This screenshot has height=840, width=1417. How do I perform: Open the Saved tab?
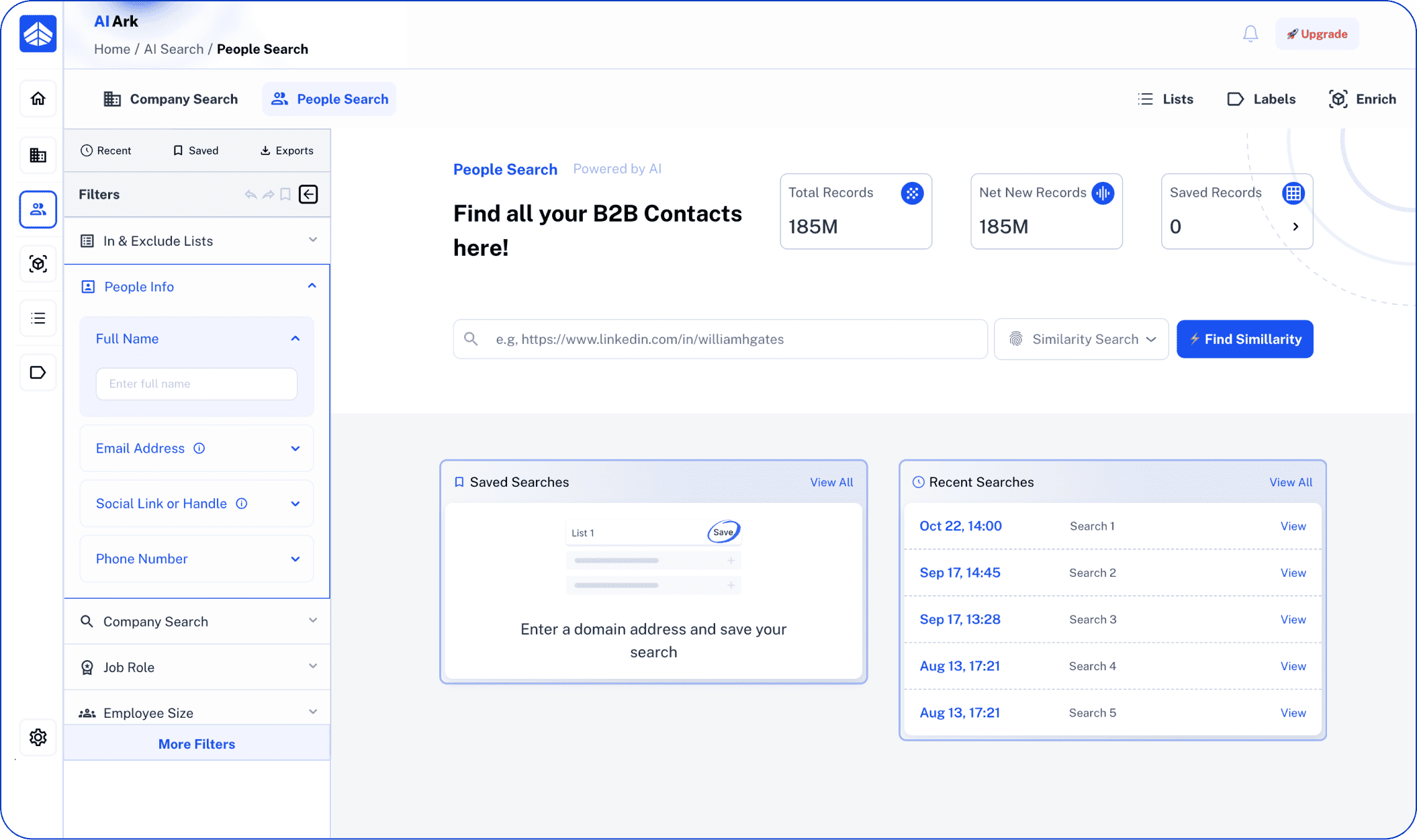click(x=195, y=150)
